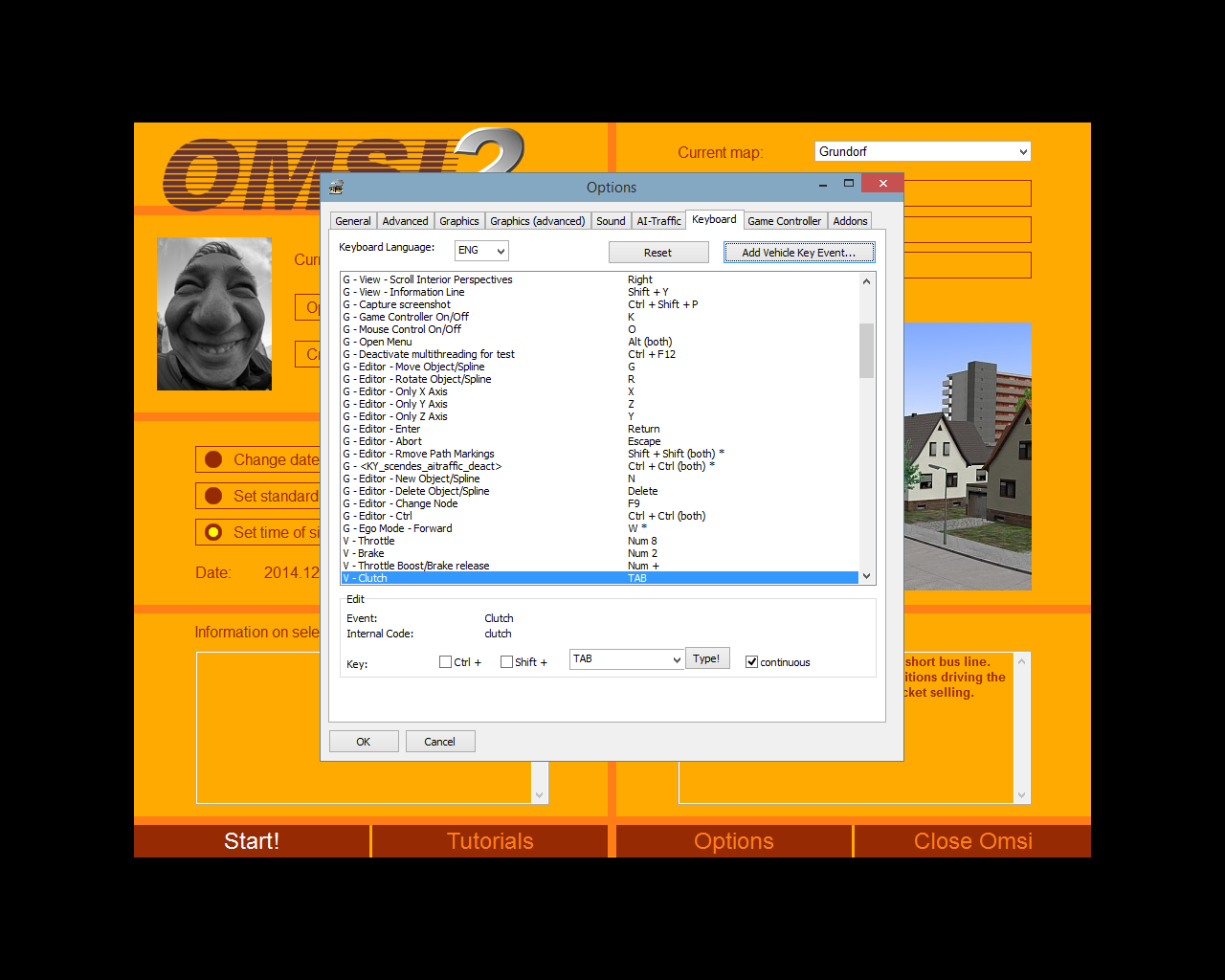Click Cancel to dismiss Options dialog

click(x=439, y=742)
